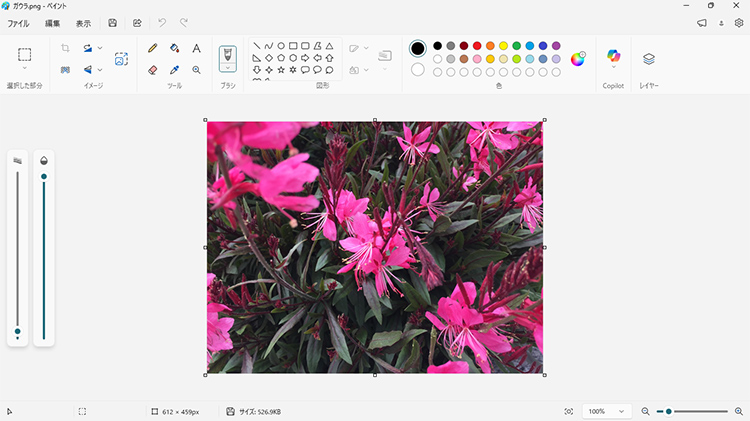Click the Crop image icon
750x421 pixels.
65,48
